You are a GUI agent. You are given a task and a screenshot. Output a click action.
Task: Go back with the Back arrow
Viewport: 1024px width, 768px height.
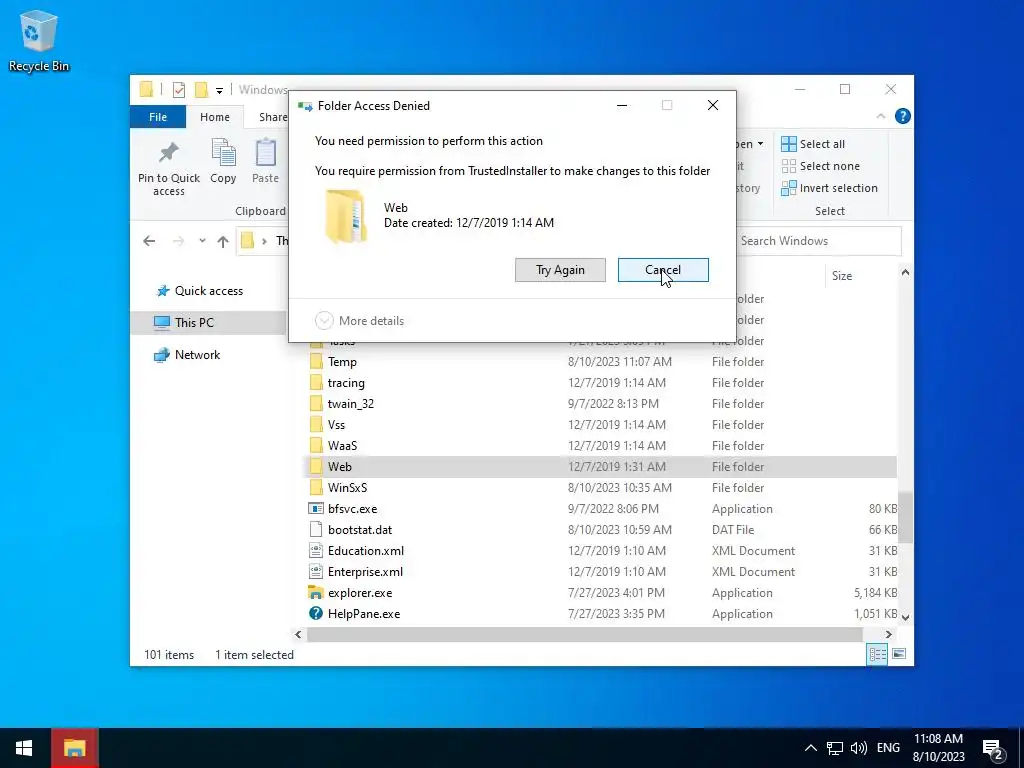click(x=149, y=241)
